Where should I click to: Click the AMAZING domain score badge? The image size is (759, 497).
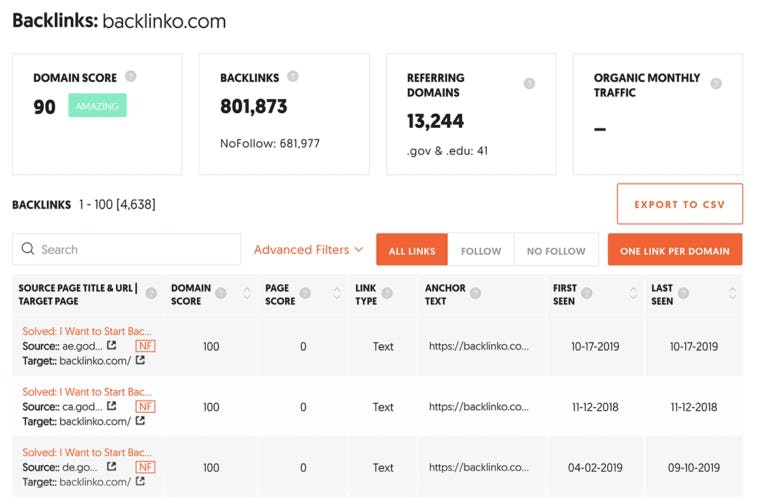coord(97,105)
